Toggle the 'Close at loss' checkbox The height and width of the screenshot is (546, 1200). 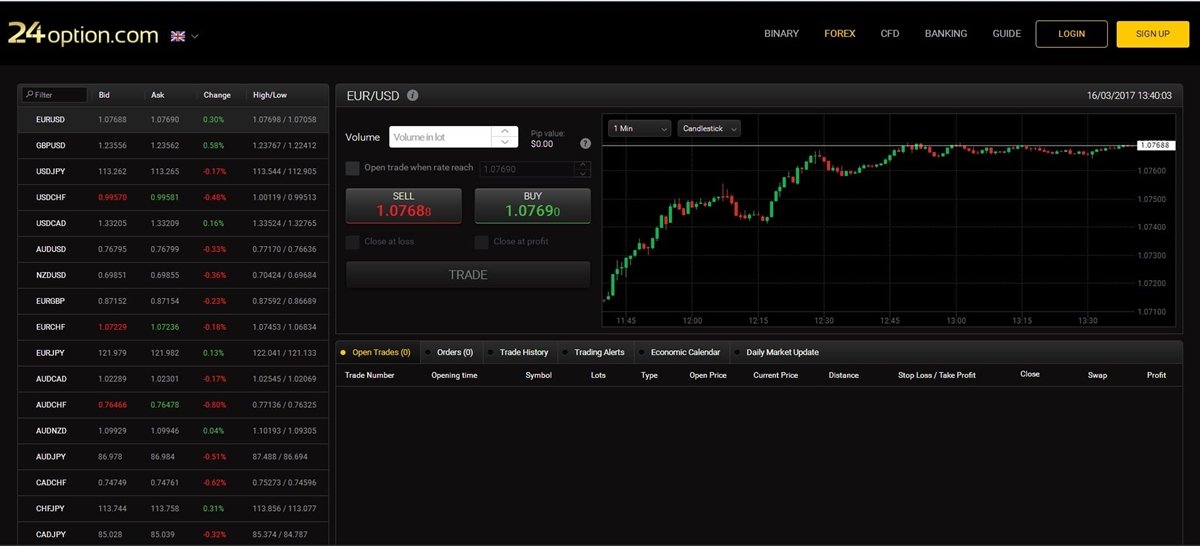tap(352, 242)
